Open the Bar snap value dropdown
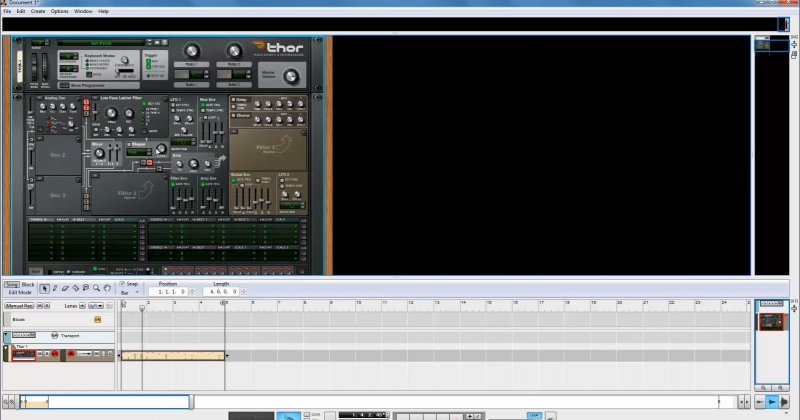 pos(132,293)
